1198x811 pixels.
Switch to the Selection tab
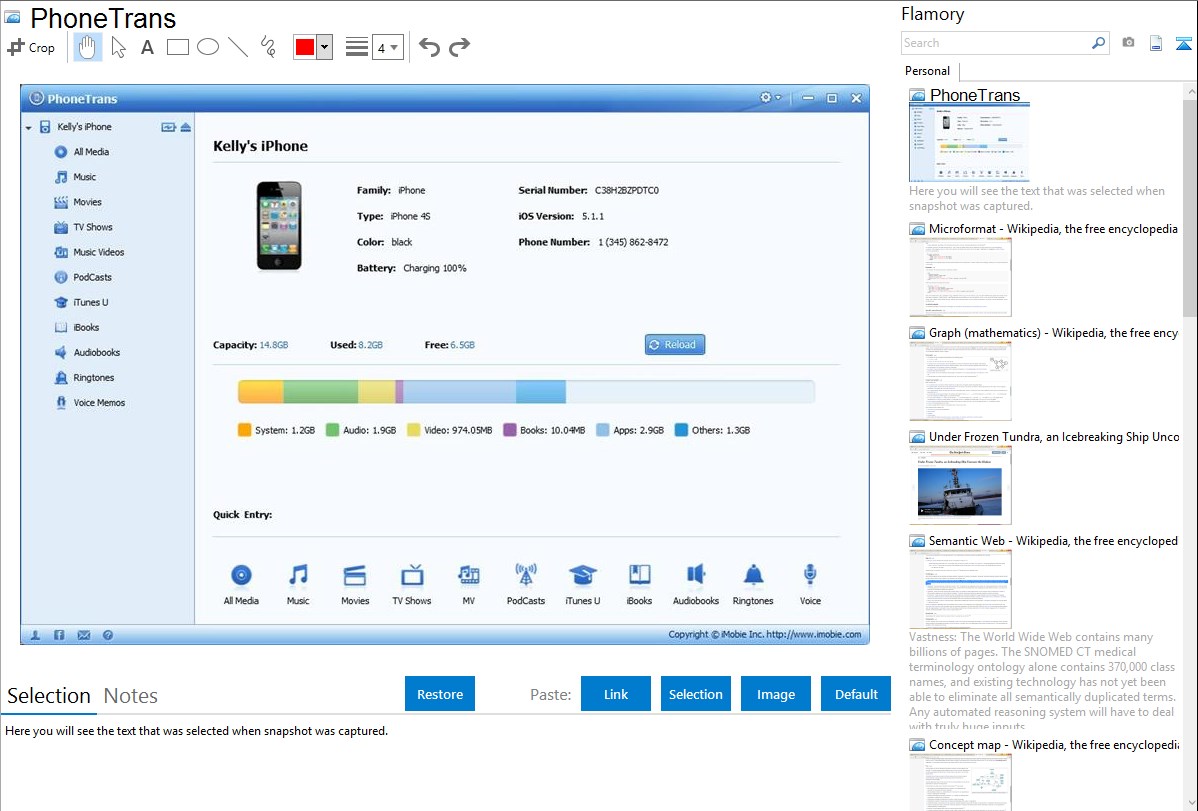[x=49, y=696]
